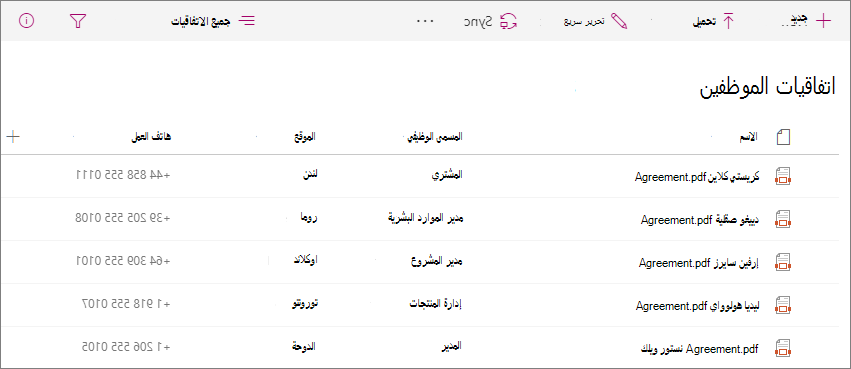Select phone number +1 206 555 0105
This screenshot has height=369, width=851.
(x=126, y=346)
